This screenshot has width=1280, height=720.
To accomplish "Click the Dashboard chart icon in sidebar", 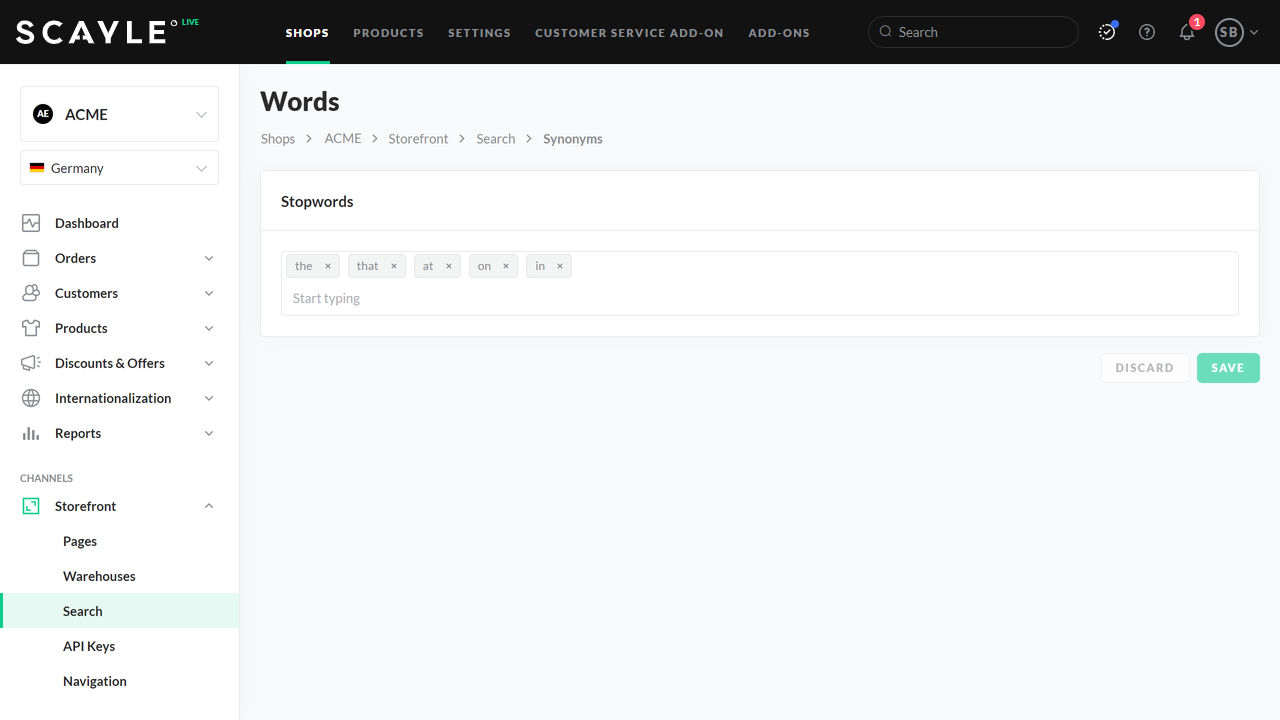I will pos(31,223).
